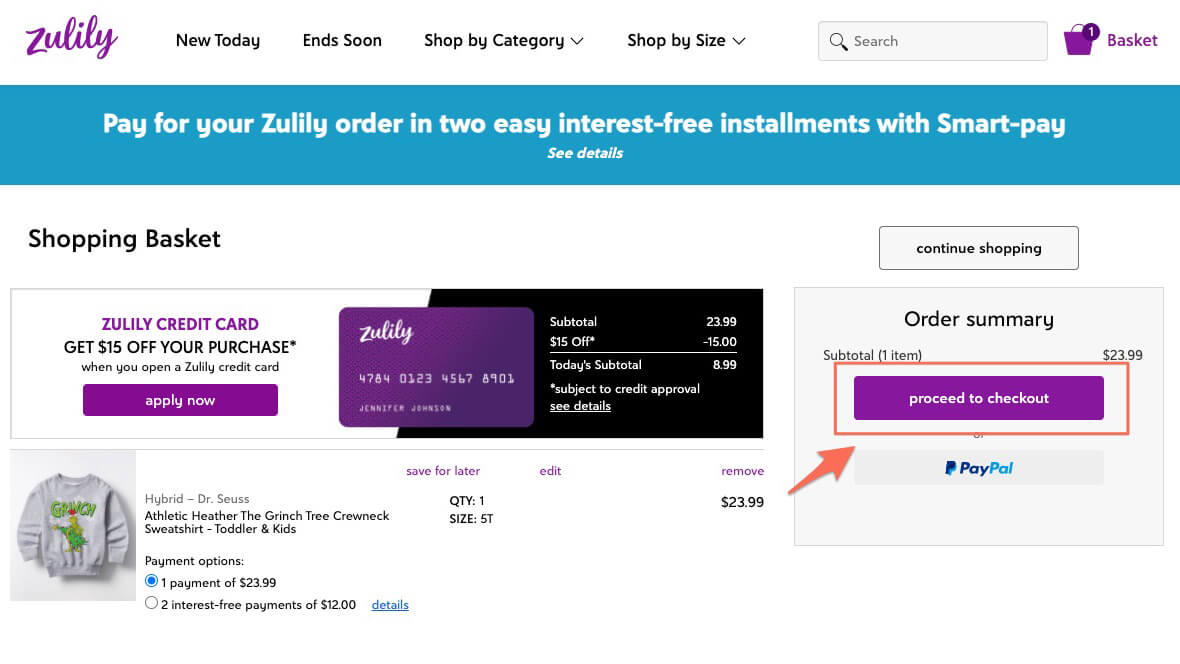
Task: Open Smart-pay See details link
Action: coord(584,153)
